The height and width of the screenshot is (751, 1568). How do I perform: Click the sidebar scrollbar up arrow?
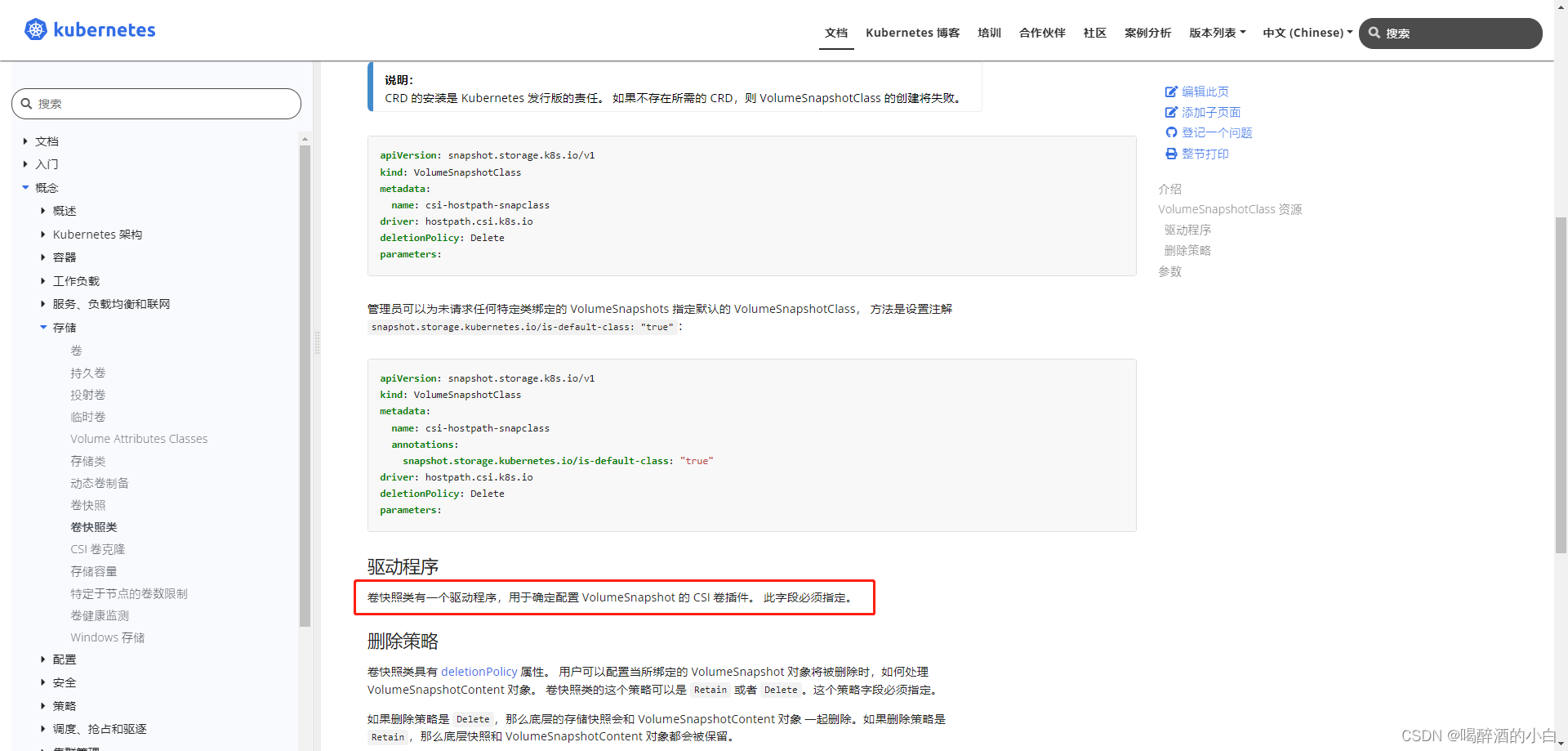305,139
